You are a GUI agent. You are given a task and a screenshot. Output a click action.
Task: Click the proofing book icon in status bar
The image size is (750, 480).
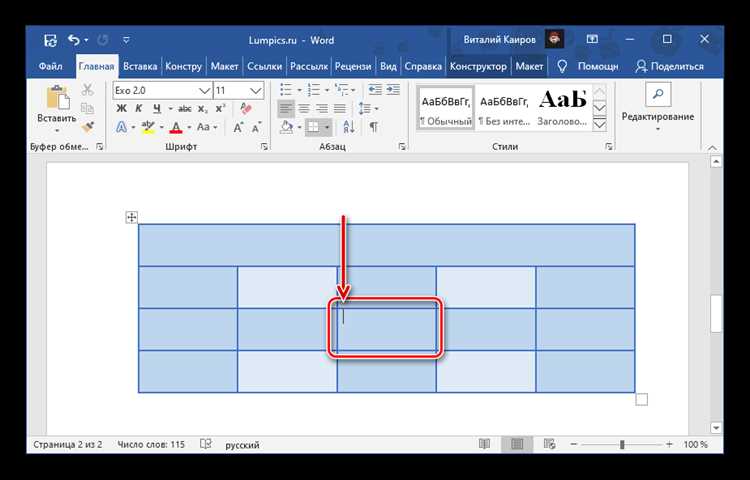coord(206,444)
